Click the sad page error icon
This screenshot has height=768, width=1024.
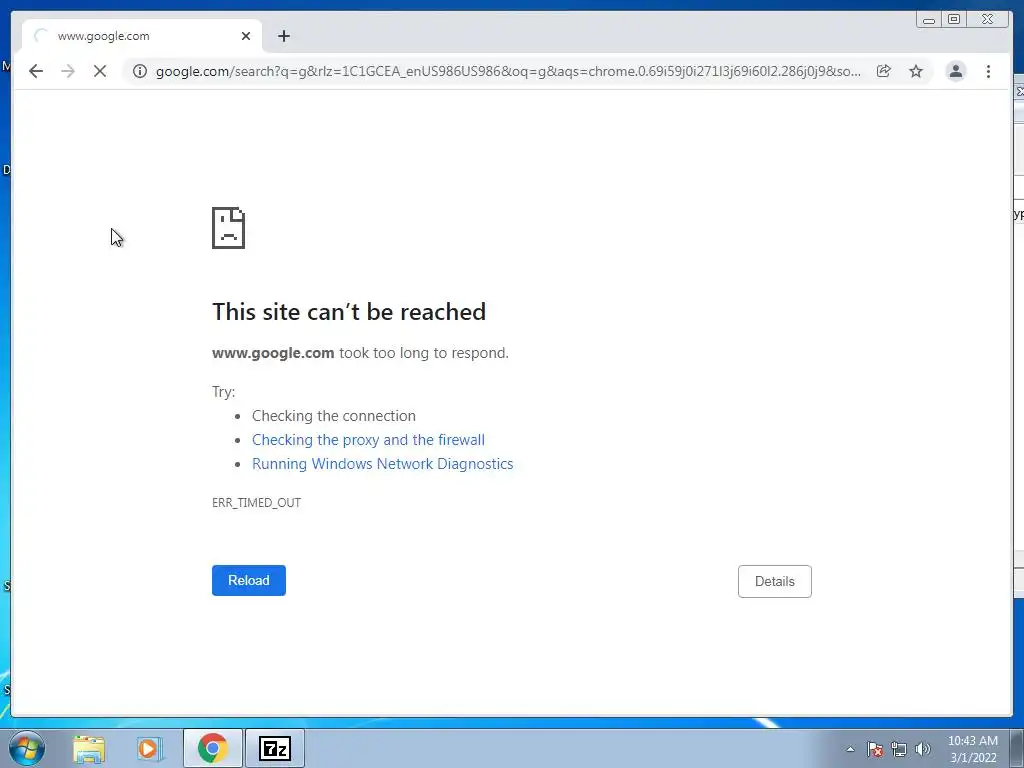229,228
